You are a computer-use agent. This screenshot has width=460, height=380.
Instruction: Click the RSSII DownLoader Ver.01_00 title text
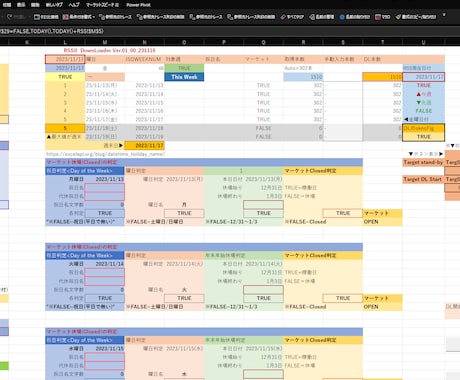pyautogui.click(x=109, y=50)
